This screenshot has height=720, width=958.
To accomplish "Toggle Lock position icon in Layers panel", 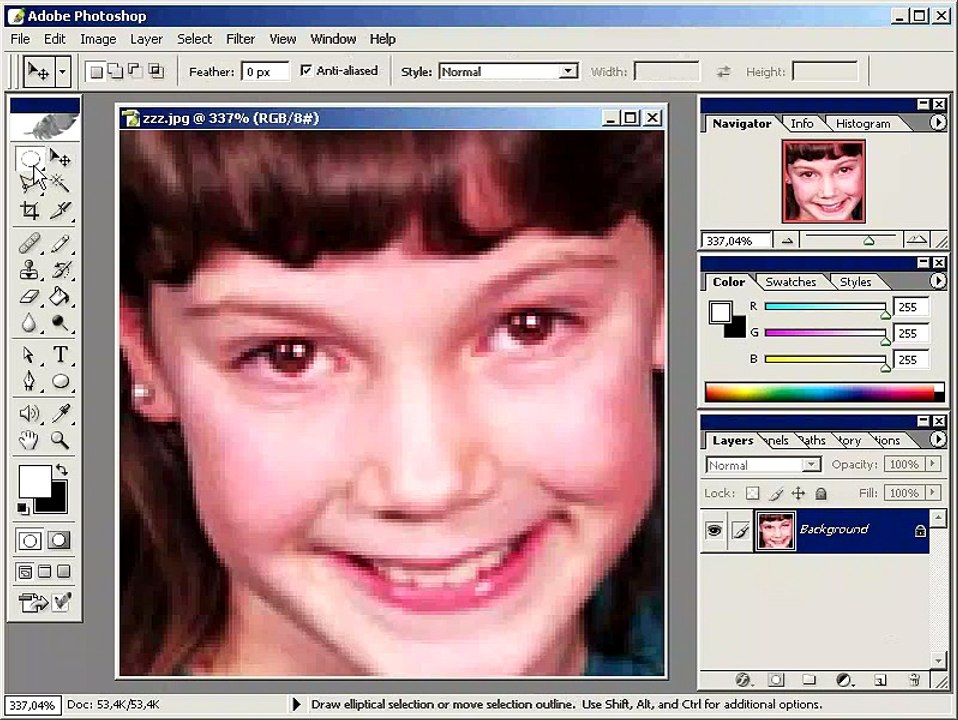I will [799, 493].
